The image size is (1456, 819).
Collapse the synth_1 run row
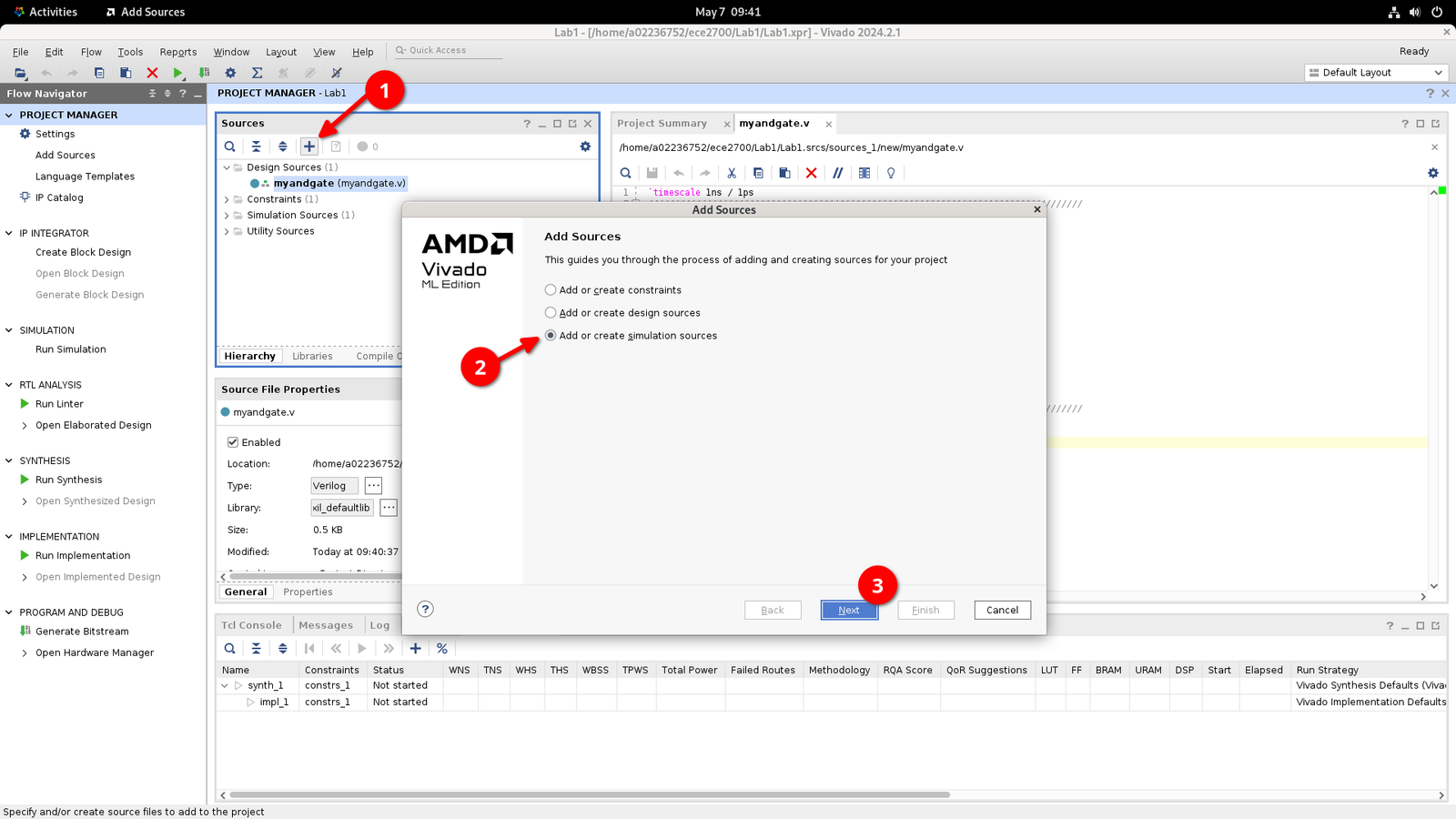click(x=225, y=686)
